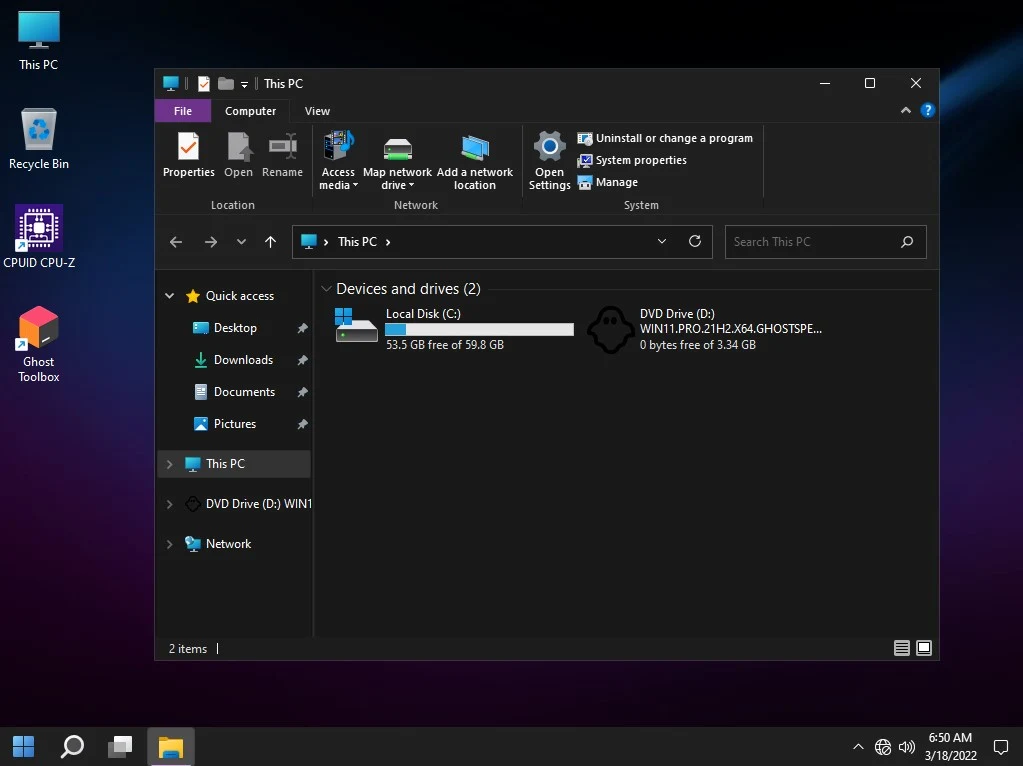
Task: Open volume speaker tray icon
Action: click(x=907, y=747)
